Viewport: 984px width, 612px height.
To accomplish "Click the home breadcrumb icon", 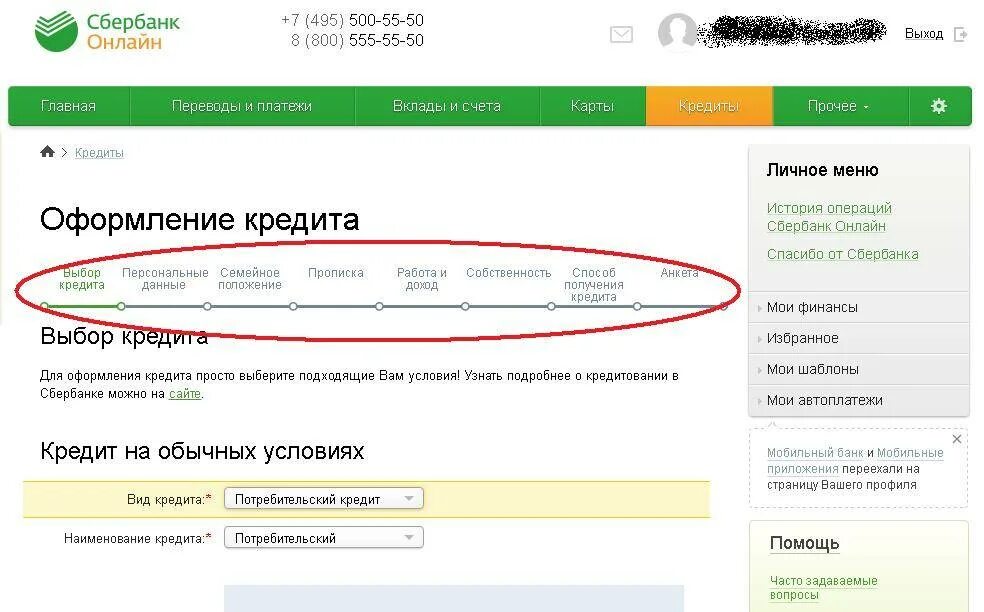I will point(47,152).
